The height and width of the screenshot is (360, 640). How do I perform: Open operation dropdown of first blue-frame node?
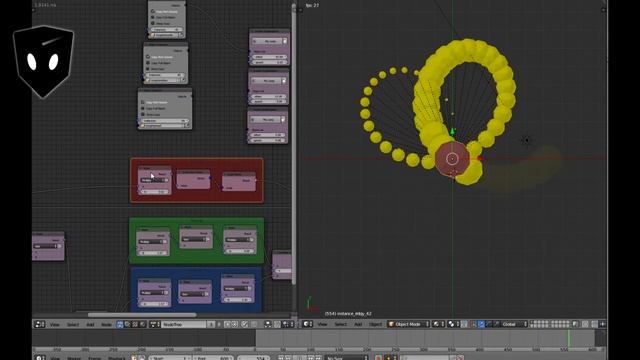point(154,293)
